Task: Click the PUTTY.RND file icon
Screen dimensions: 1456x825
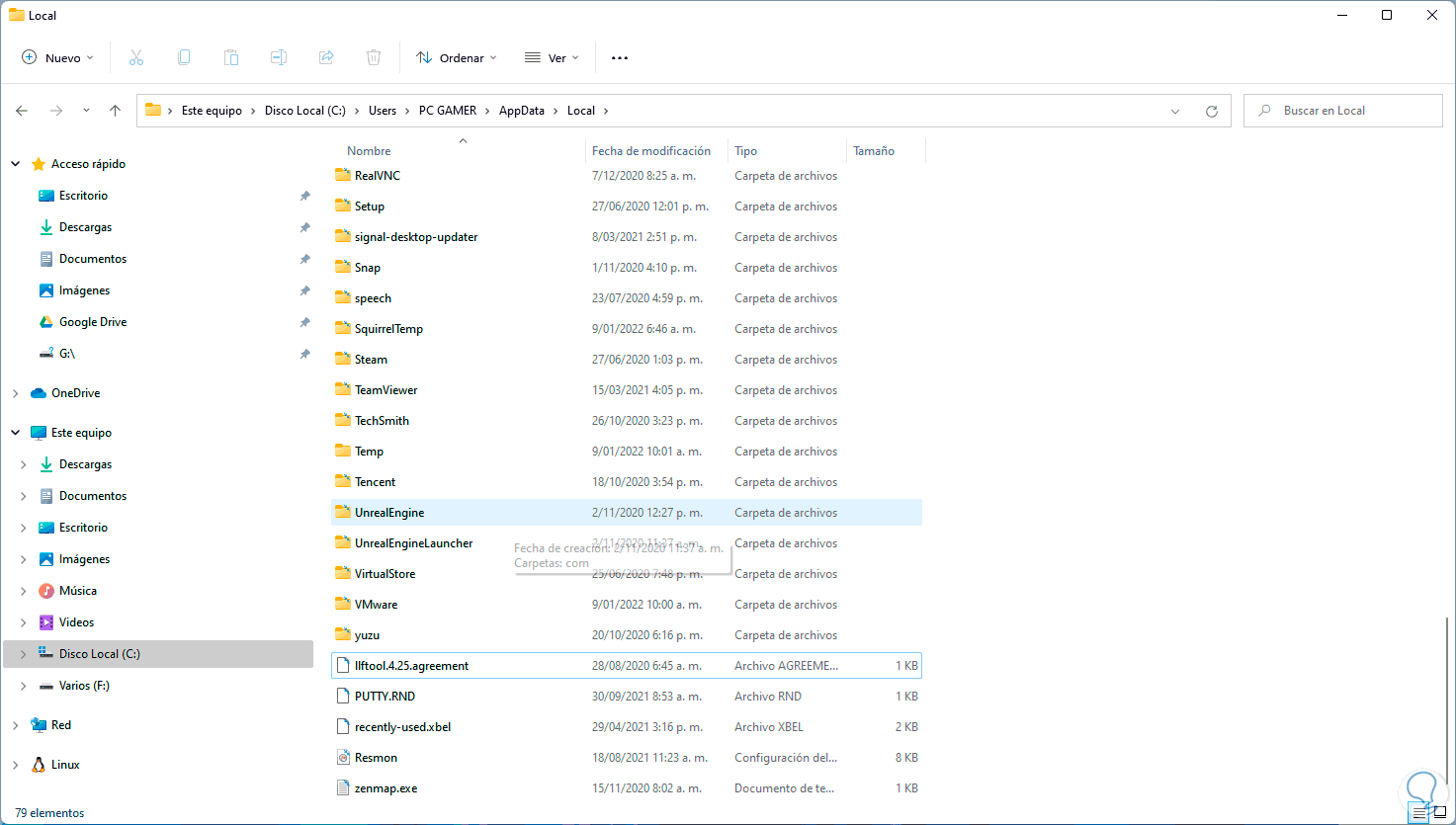Action: coord(343,696)
